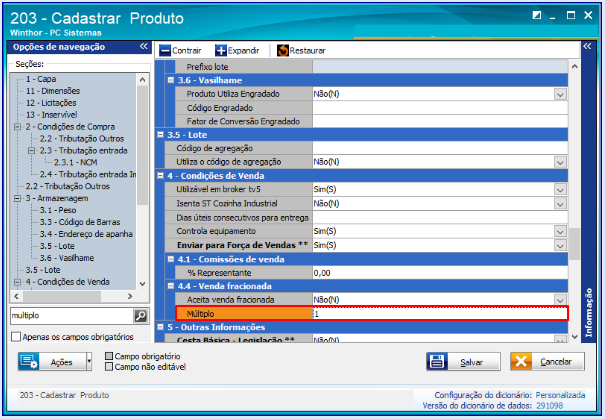Click property grid scrollbar down arrow
This screenshot has width=605, height=419.
click(x=574, y=336)
